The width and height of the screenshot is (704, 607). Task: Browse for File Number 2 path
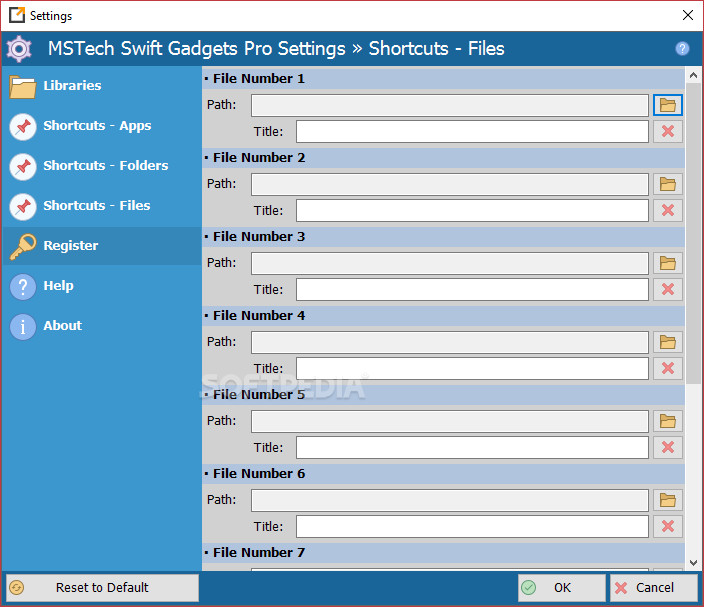click(668, 185)
